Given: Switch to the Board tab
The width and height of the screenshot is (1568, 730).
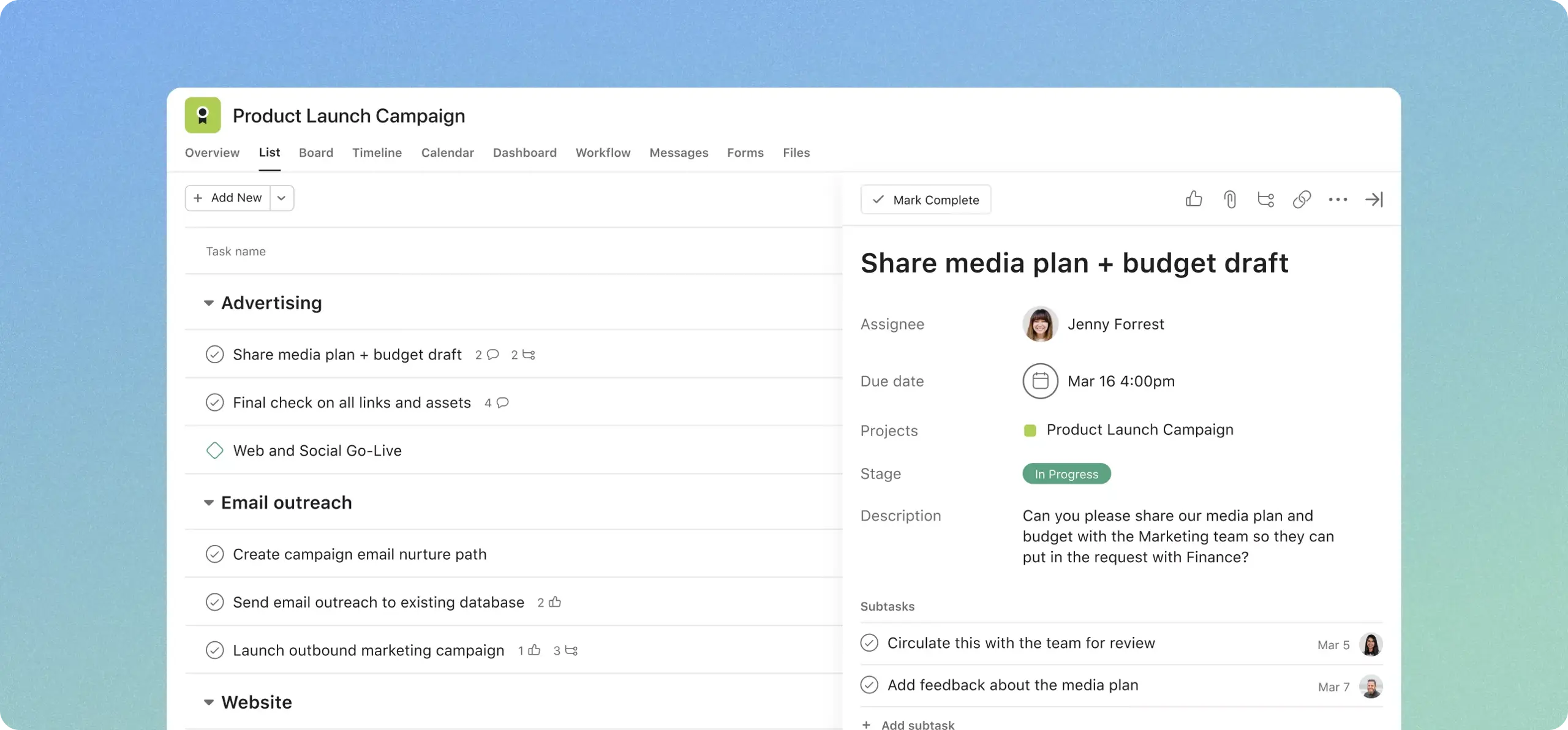Looking at the screenshot, I should [x=316, y=153].
